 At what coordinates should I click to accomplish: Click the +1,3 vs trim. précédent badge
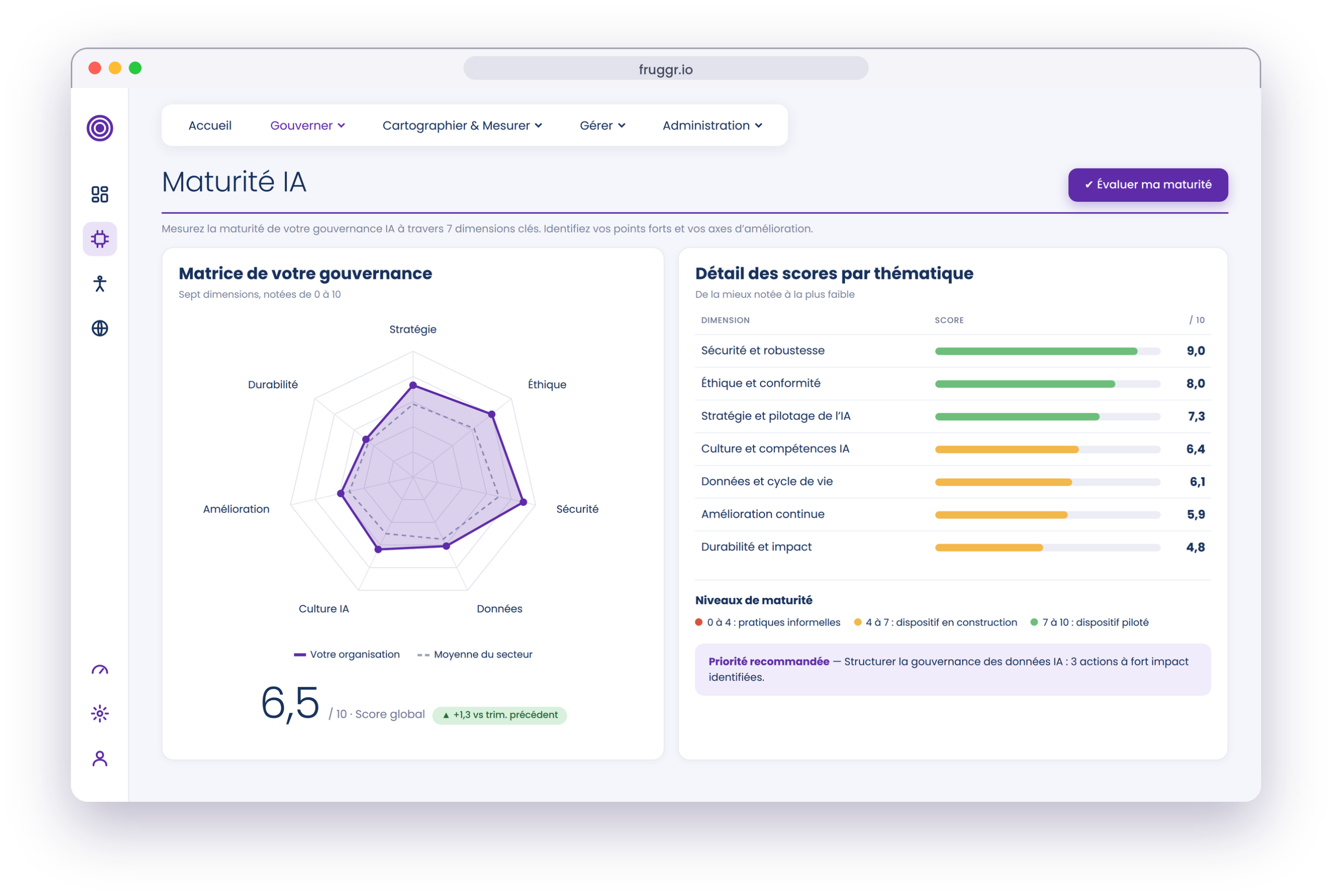(499, 715)
